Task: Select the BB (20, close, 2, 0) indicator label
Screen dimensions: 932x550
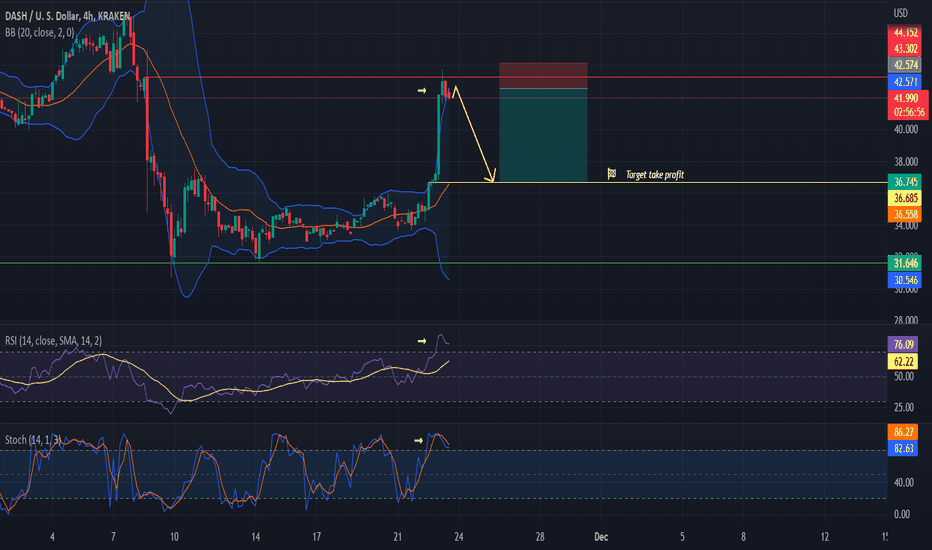Action: (40, 33)
